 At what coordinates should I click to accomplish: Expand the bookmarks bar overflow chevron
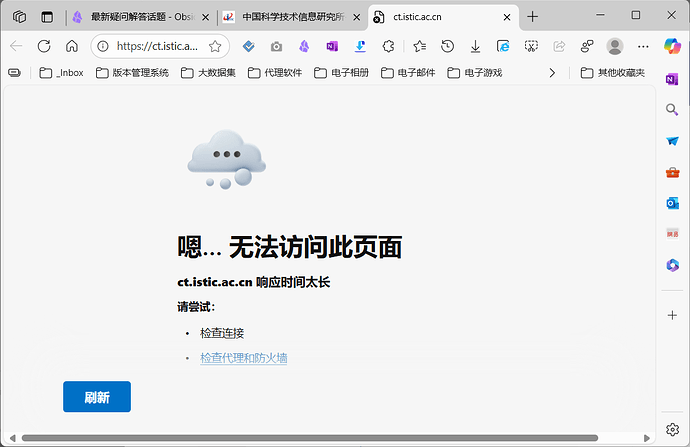[551, 73]
